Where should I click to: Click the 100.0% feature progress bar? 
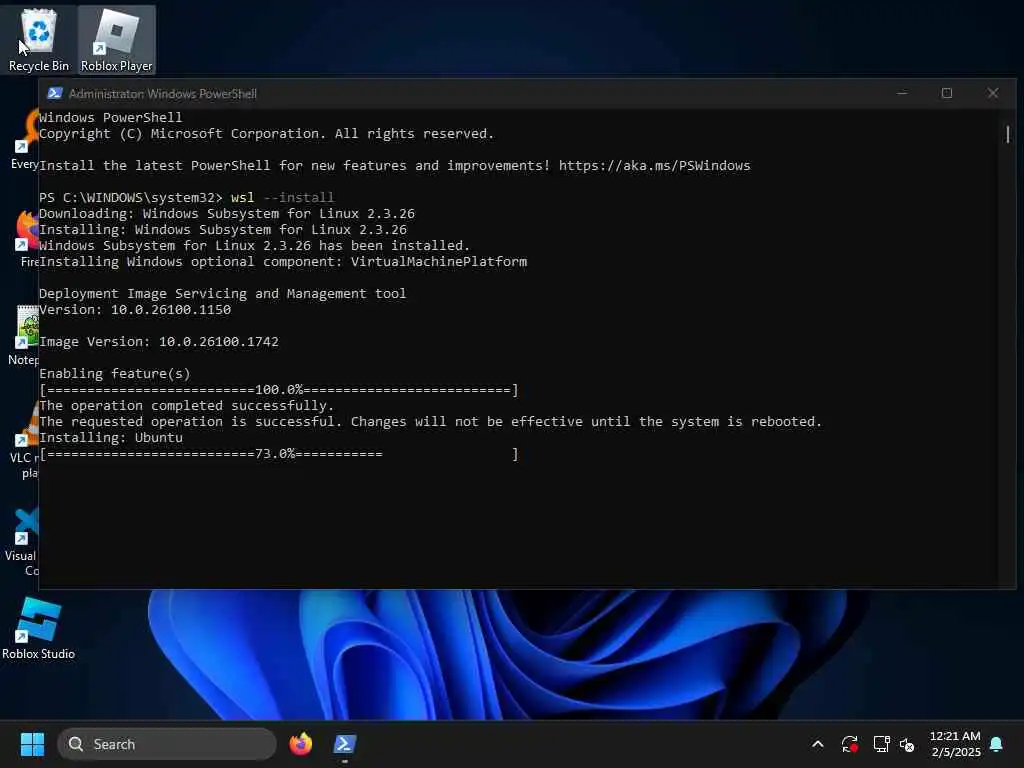pos(279,390)
